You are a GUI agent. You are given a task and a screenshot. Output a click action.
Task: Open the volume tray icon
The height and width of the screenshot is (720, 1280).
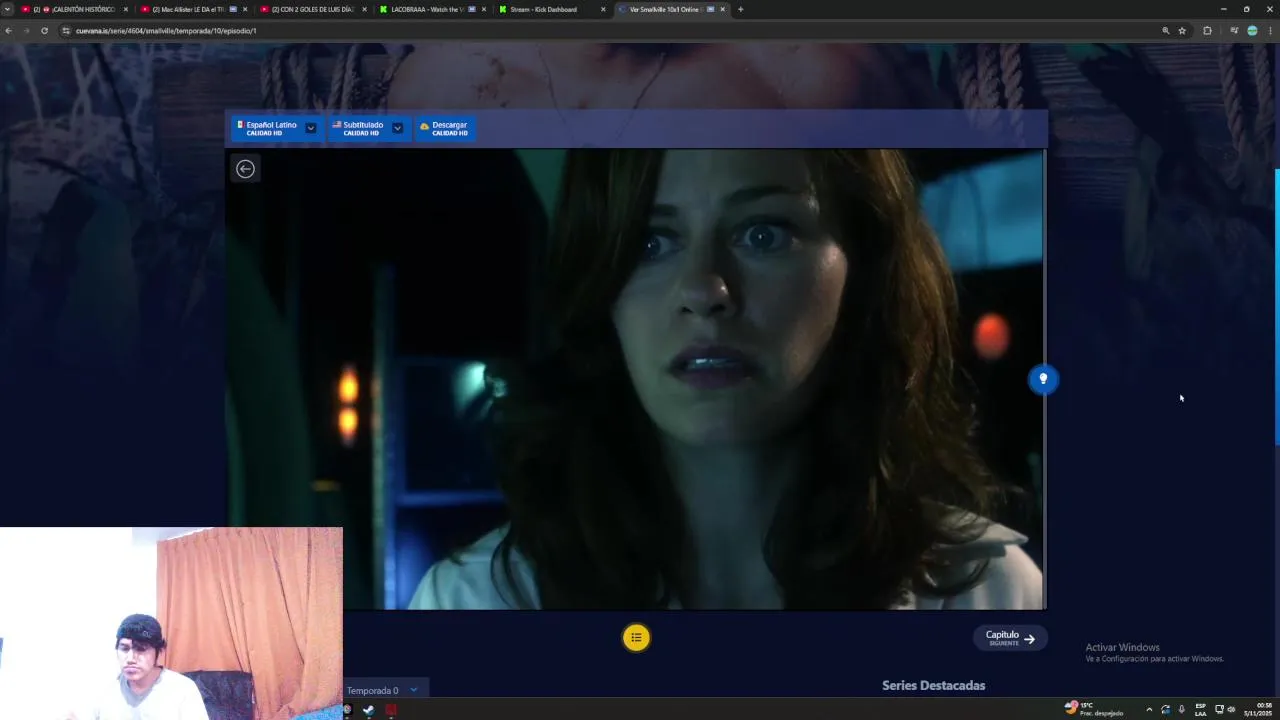pyautogui.click(x=1231, y=709)
